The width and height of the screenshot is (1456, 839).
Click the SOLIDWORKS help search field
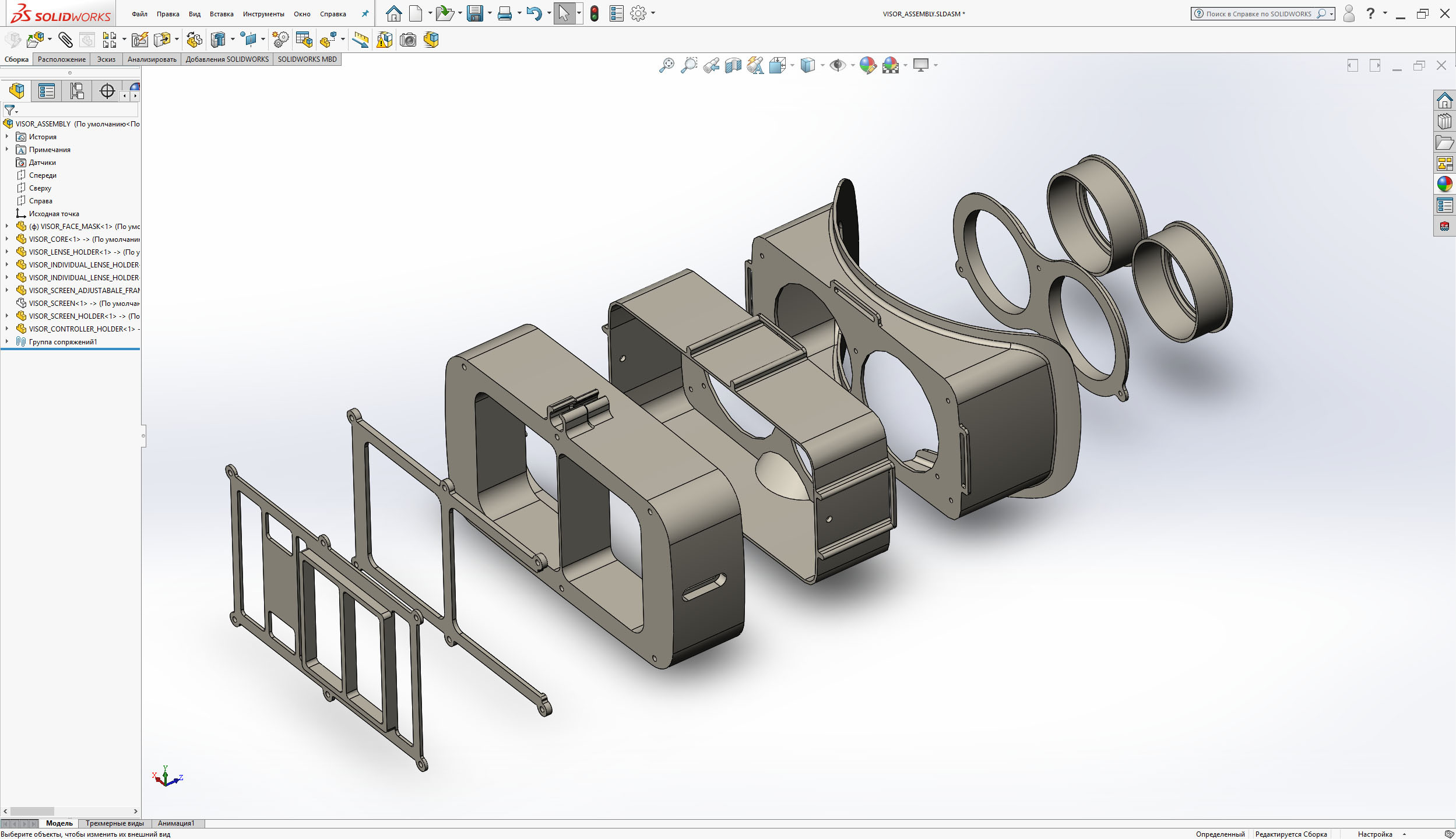coord(1258,14)
